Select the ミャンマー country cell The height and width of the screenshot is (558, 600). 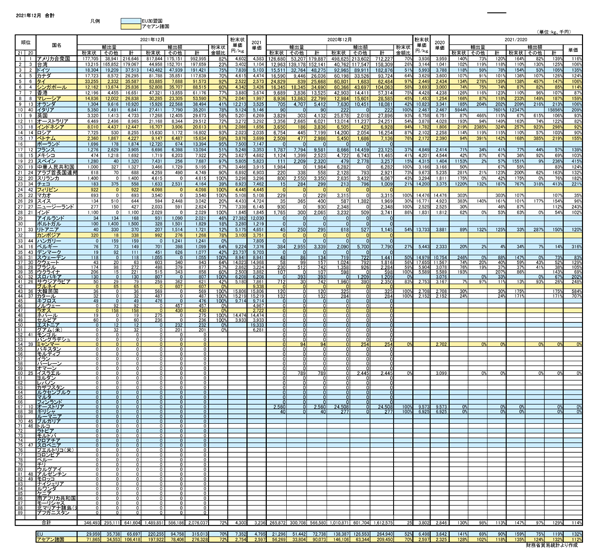57,345
